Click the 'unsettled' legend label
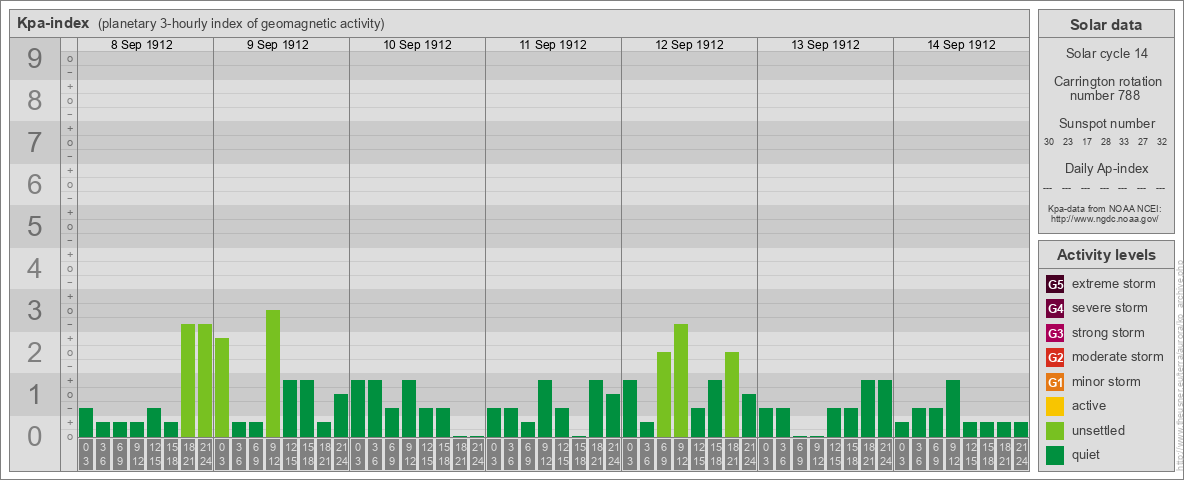This screenshot has width=1184, height=480. coord(1098,430)
